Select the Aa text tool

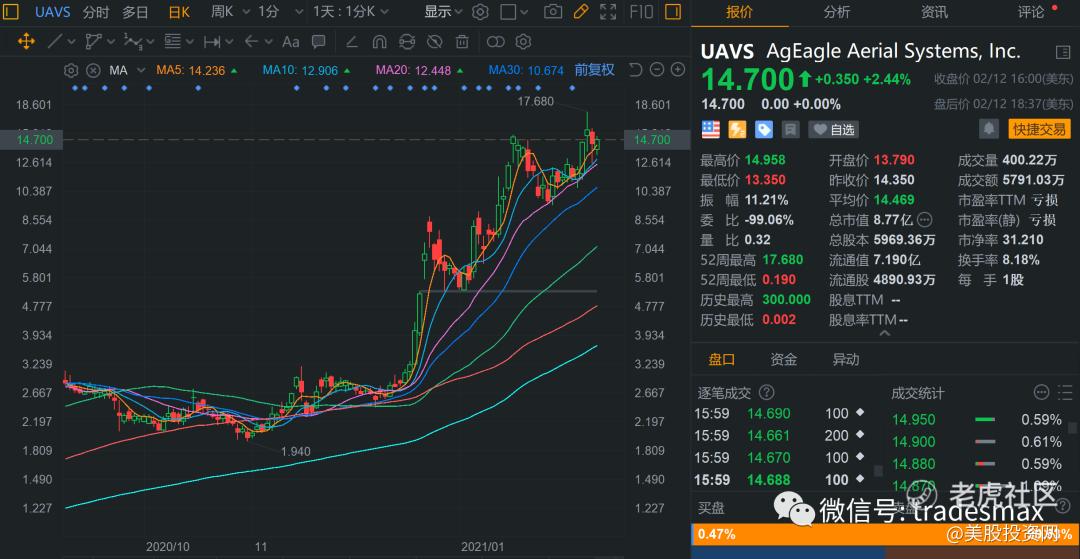pyautogui.click(x=291, y=42)
